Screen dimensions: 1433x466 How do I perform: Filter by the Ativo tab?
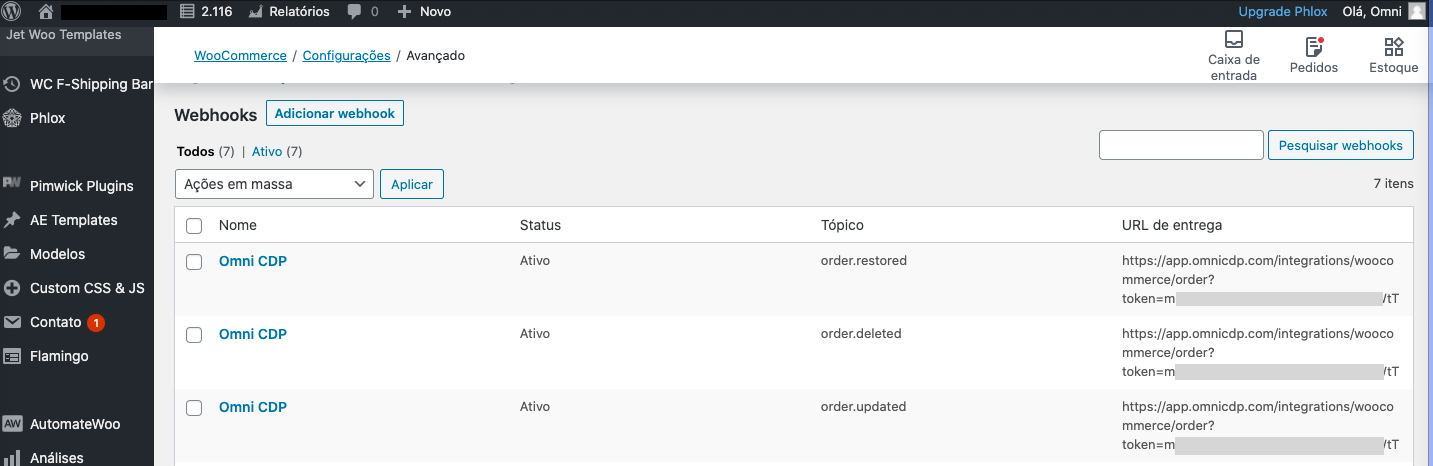267,152
